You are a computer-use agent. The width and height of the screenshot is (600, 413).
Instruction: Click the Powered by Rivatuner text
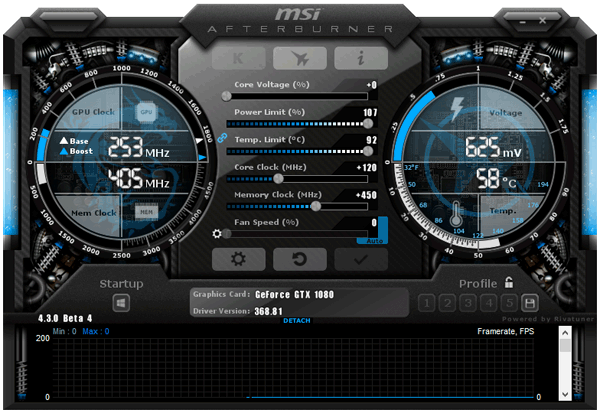pyautogui.click(x=548, y=319)
